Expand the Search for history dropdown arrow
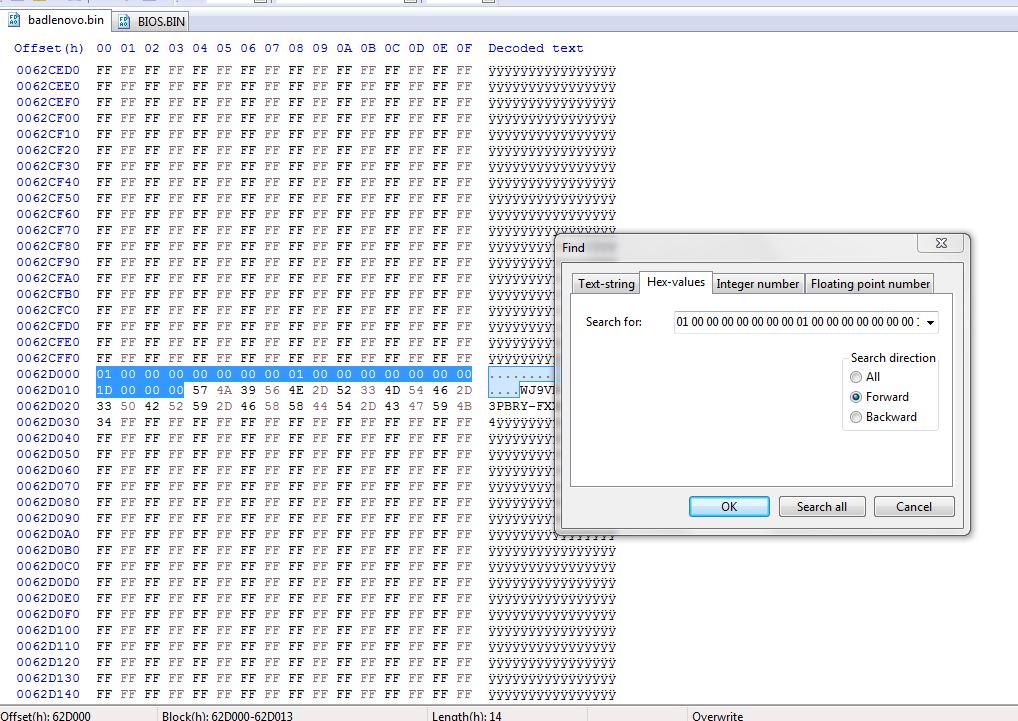This screenshot has height=721, width=1018. 930,323
